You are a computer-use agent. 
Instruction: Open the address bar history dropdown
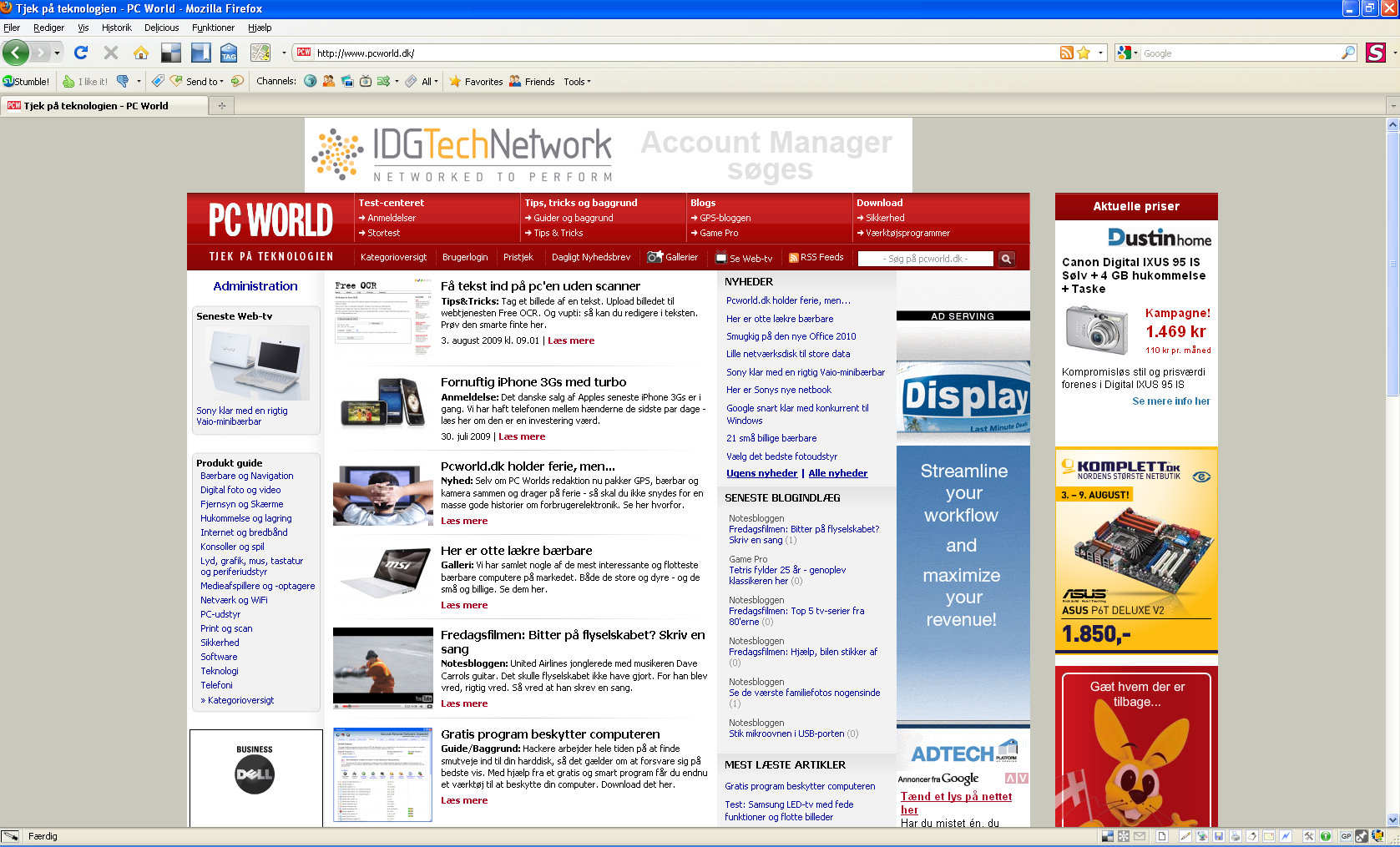(1100, 53)
